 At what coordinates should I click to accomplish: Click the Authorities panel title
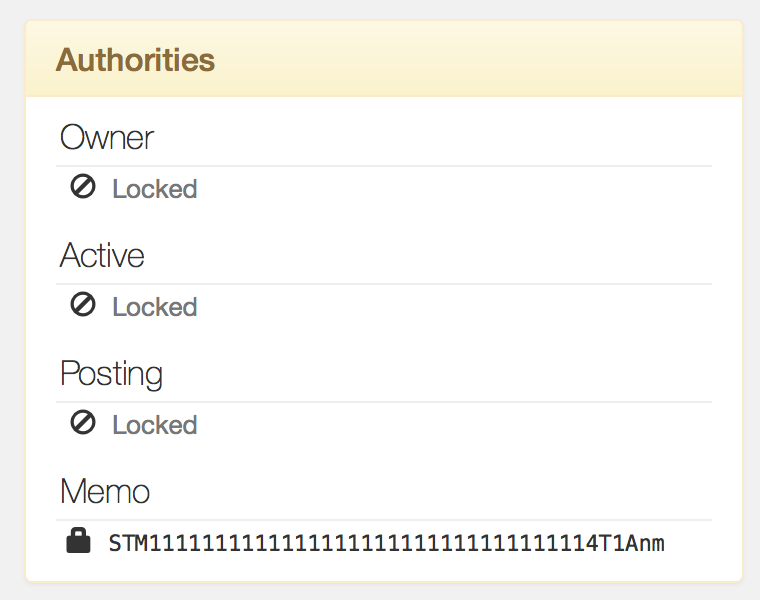coord(135,60)
